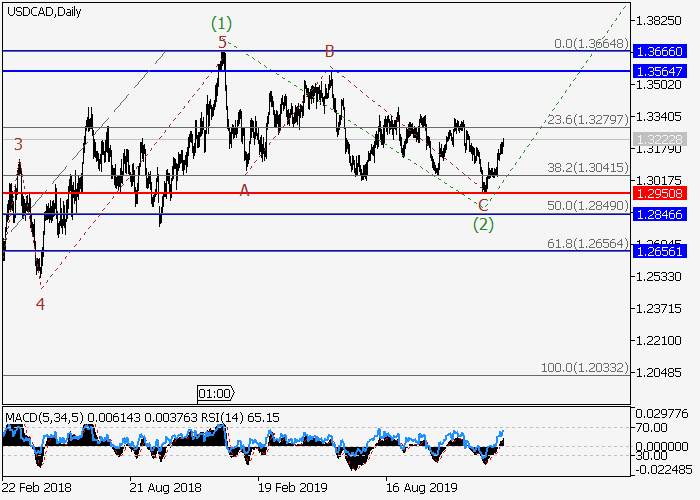Image resolution: width=700 pixels, height=500 pixels.
Task: Select the red wave A label
Action: (x=244, y=189)
